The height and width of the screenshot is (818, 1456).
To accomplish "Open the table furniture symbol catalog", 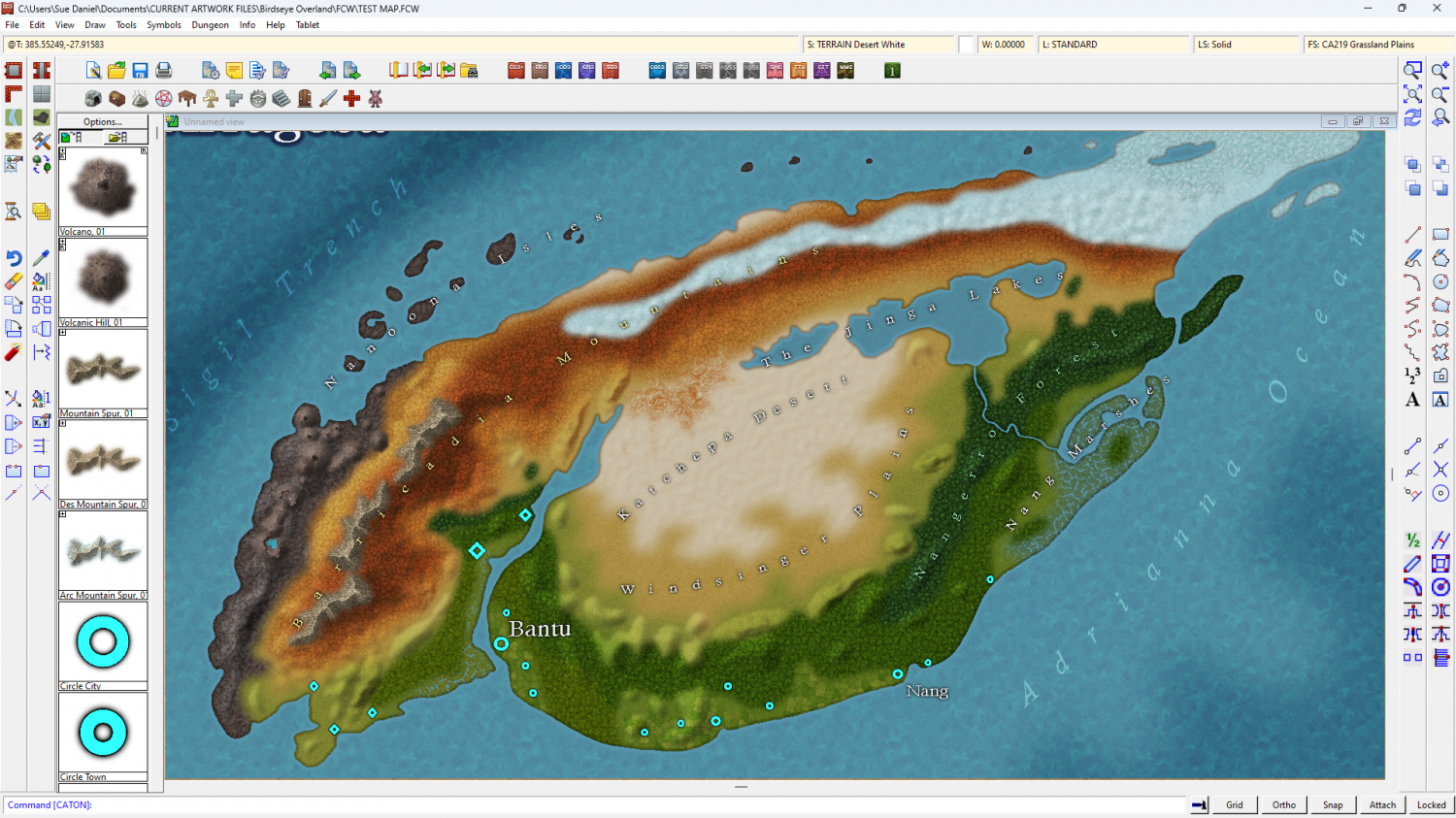I will pos(187,98).
